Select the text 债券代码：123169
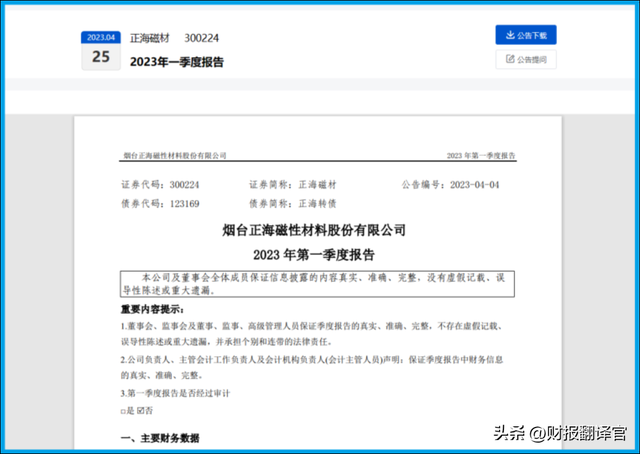 tap(160, 203)
